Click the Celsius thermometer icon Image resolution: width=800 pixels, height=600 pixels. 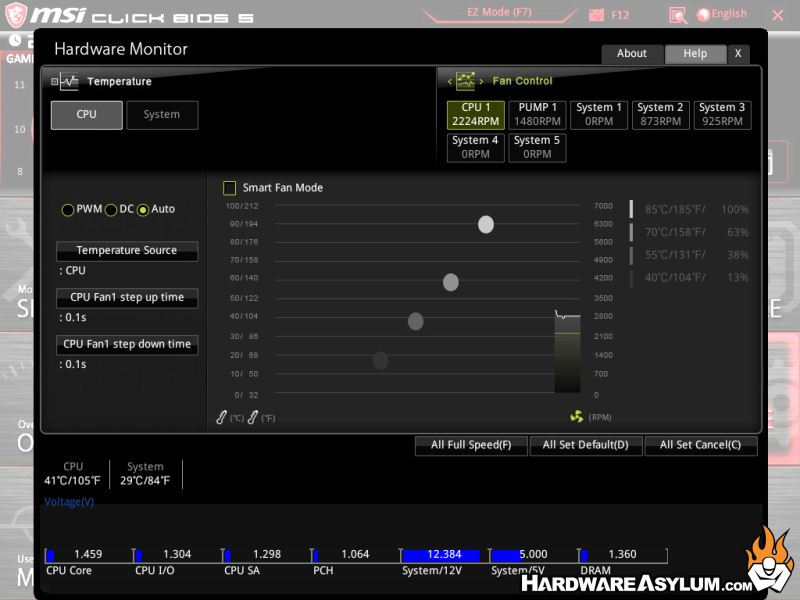tap(222, 417)
